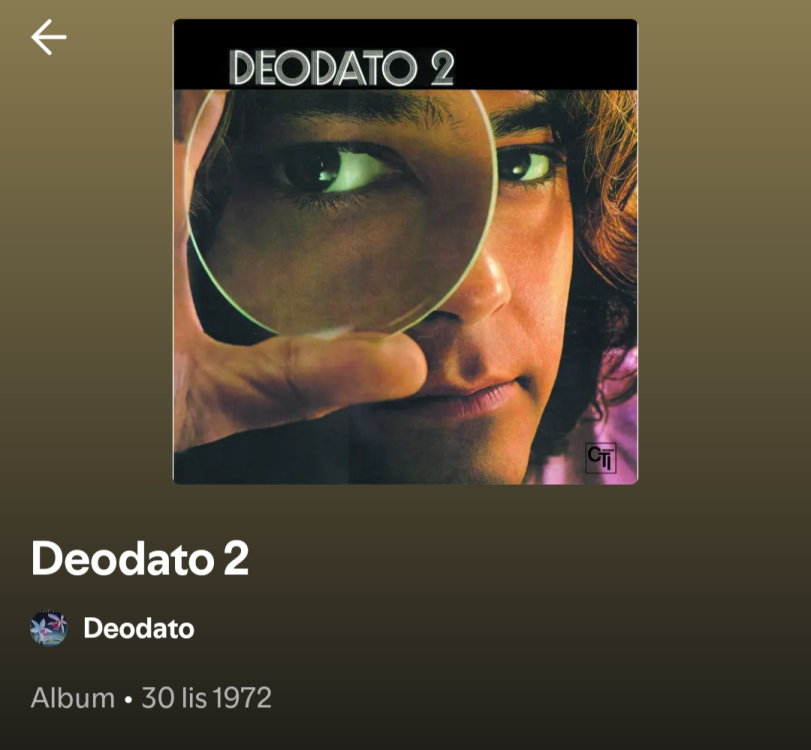
Task: Click the Album type label
Action: 73,698
